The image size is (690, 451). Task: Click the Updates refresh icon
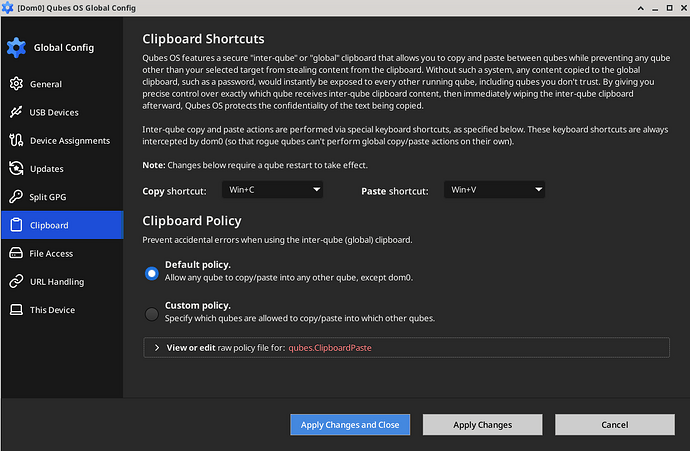(x=16, y=169)
